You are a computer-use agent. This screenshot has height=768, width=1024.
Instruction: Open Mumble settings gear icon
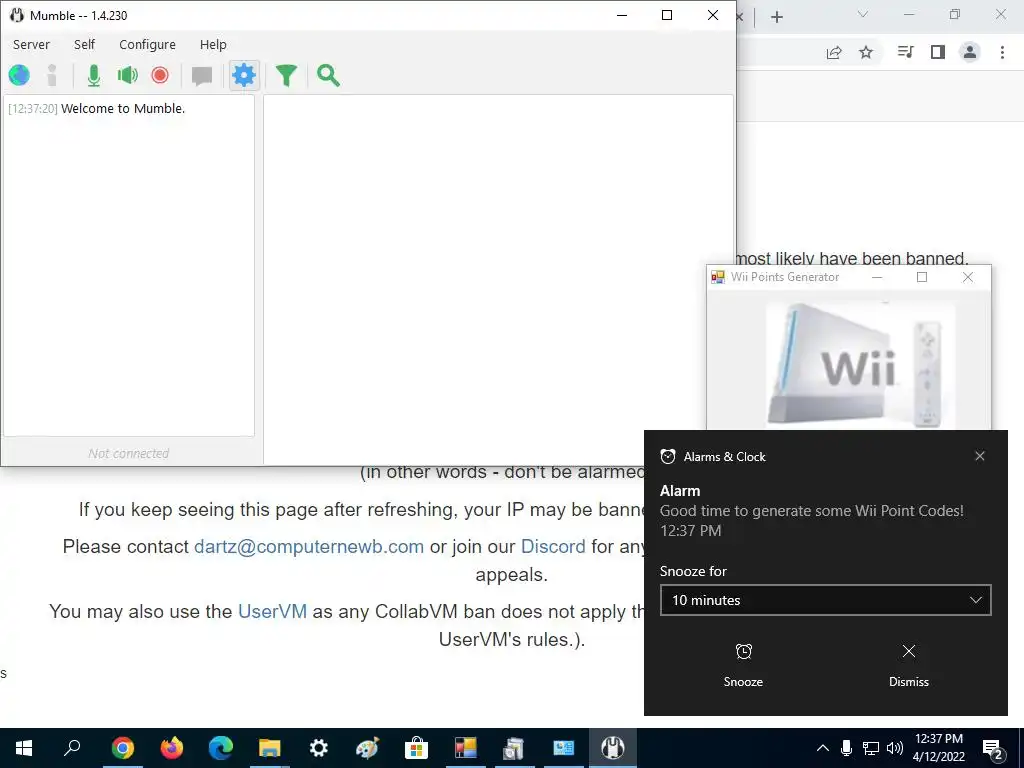pyautogui.click(x=244, y=75)
